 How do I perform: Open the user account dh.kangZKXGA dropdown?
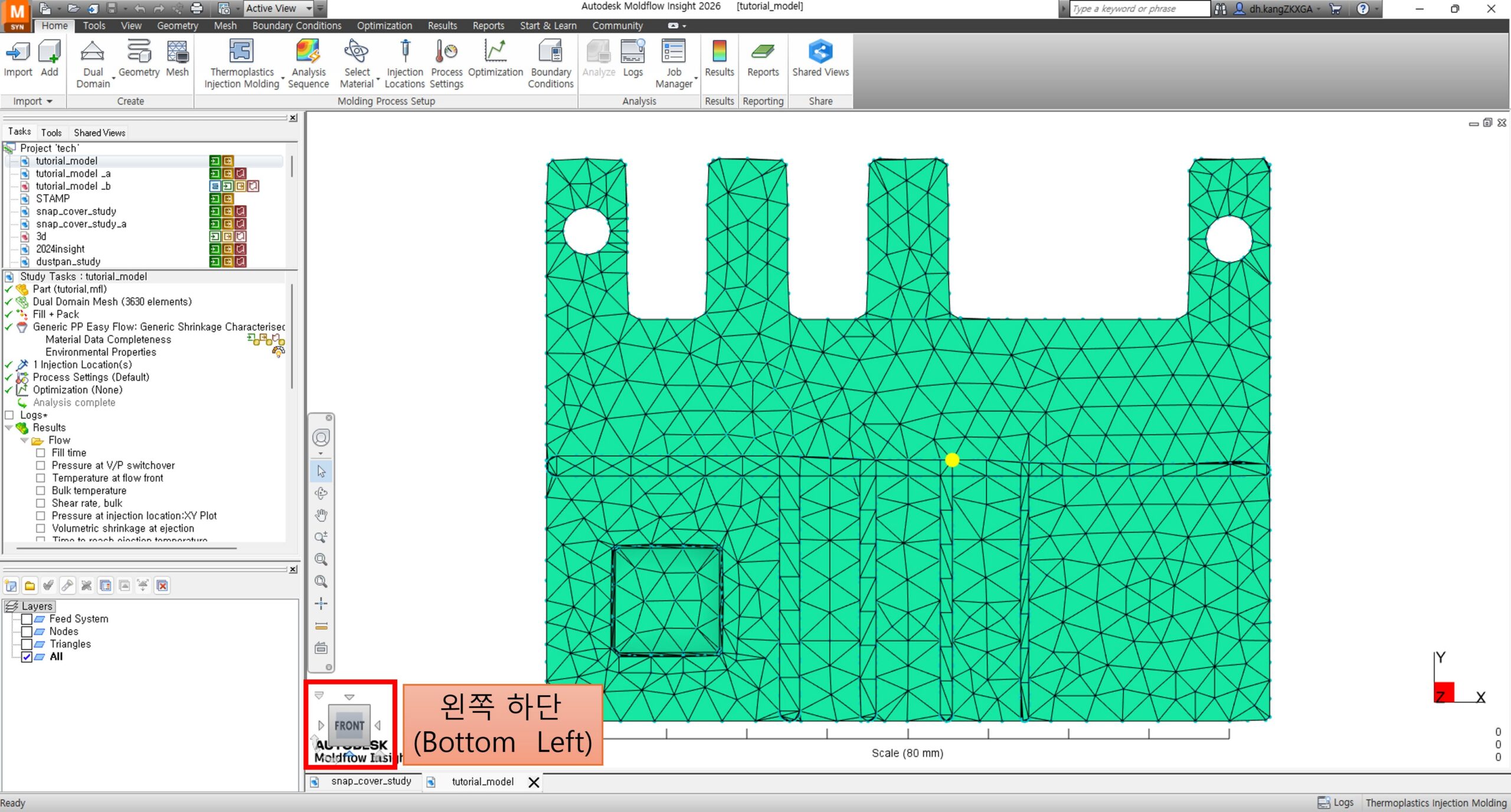(1278, 9)
